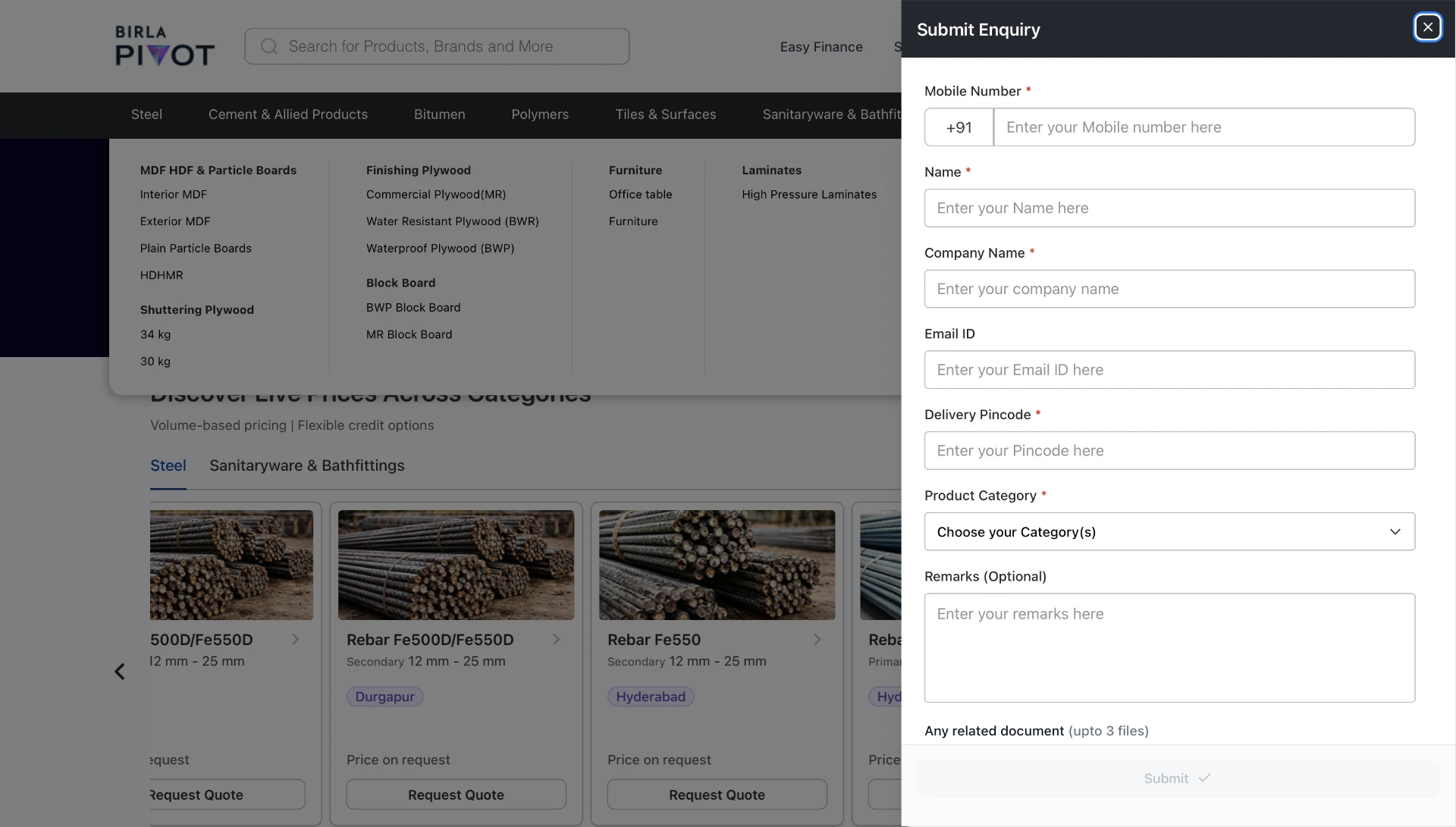Focus the product search field

(x=437, y=46)
